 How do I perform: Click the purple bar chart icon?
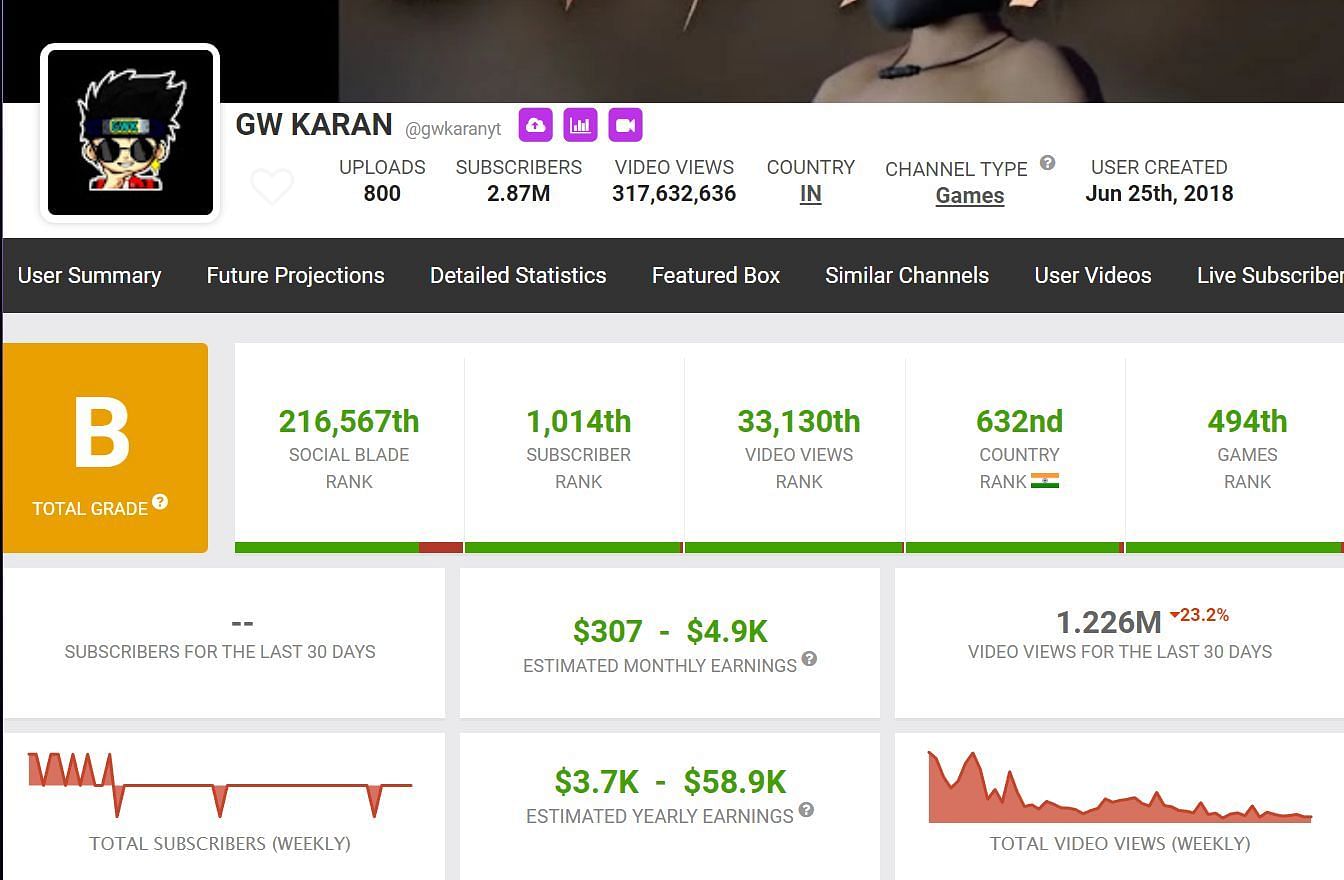click(580, 125)
